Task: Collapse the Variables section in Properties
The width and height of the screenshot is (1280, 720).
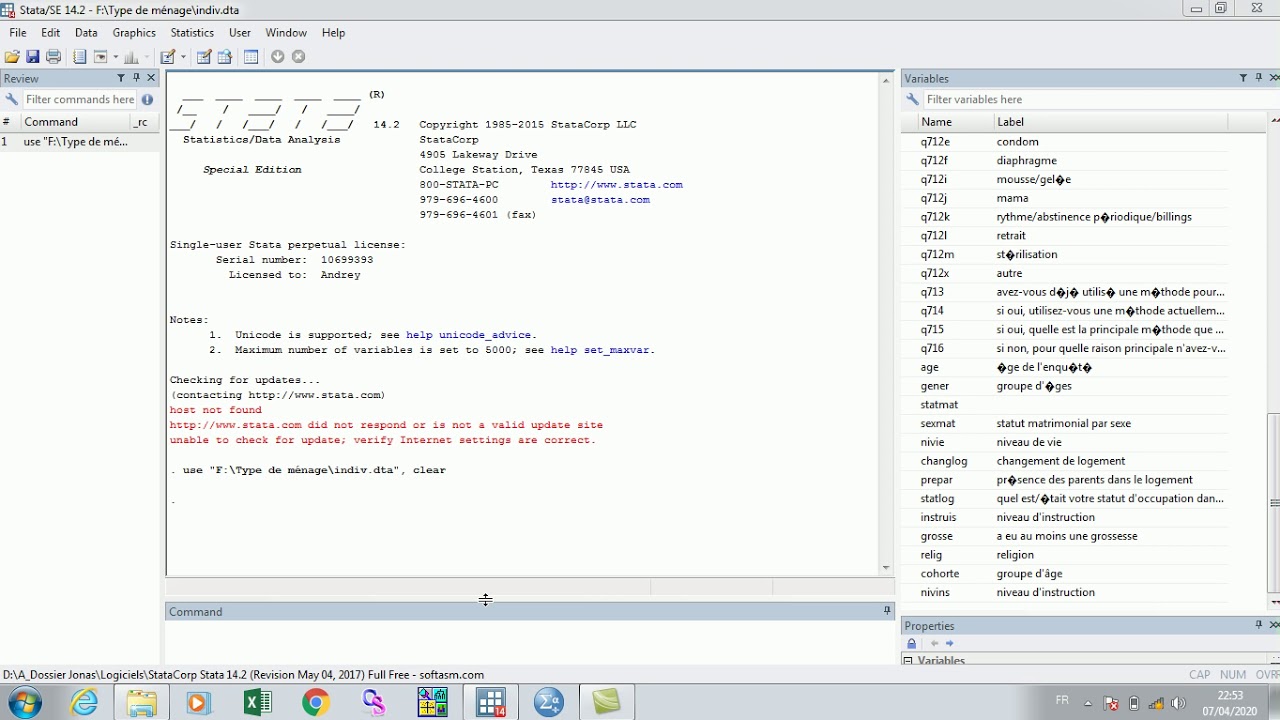Action: click(908, 660)
